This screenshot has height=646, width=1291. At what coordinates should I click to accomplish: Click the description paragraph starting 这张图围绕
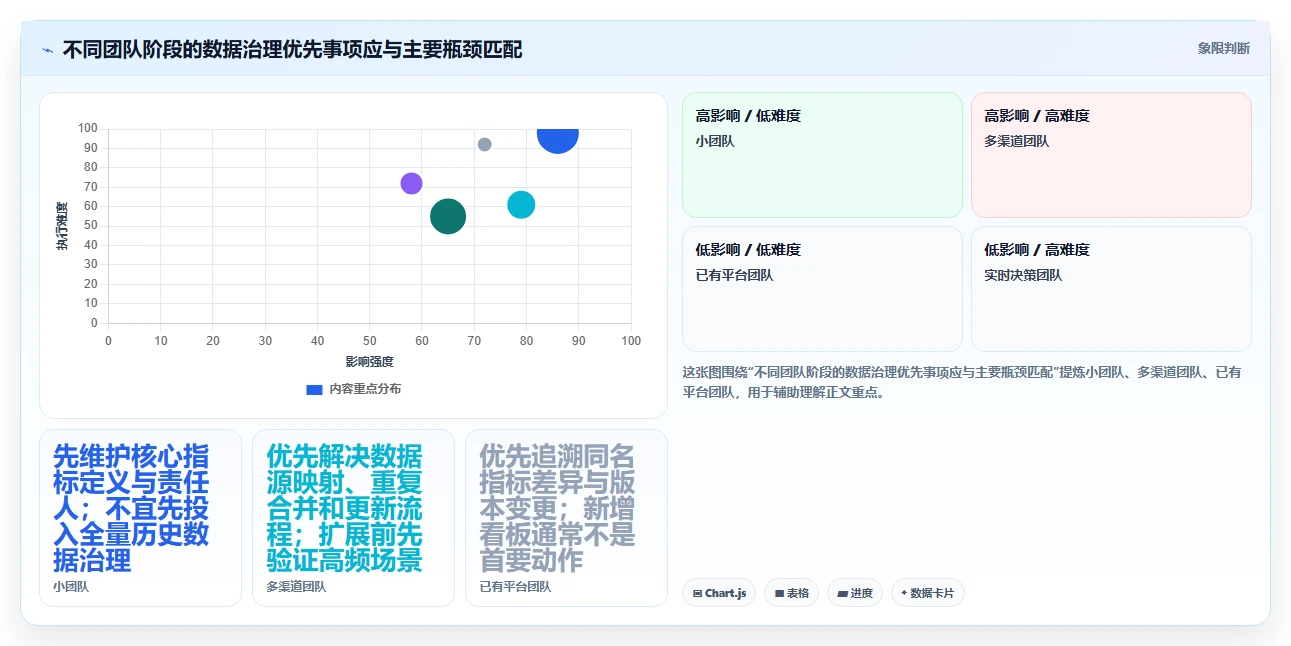(x=962, y=382)
